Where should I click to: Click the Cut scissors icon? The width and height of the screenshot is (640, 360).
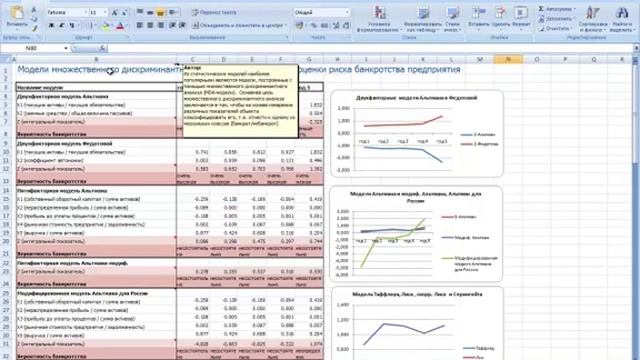34,9
